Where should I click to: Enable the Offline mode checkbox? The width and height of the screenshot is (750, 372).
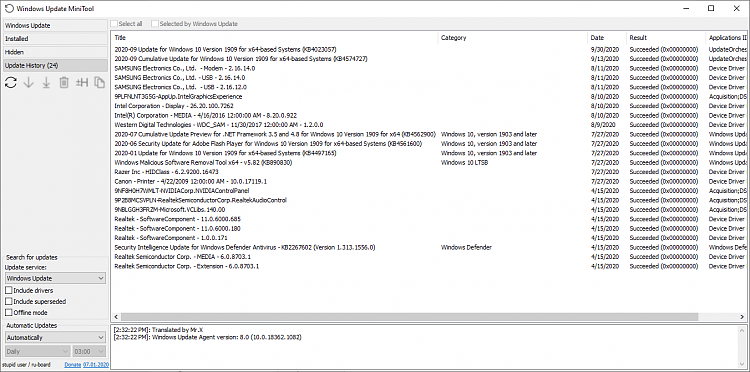pyautogui.click(x=9, y=313)
